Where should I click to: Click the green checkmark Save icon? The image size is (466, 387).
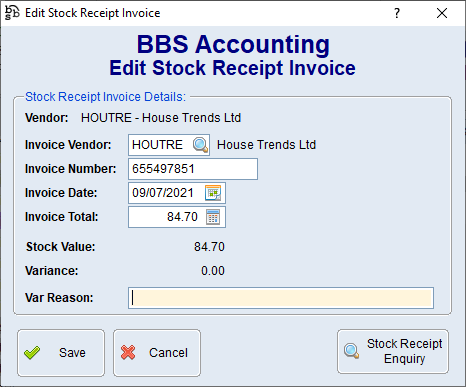tap(32, 353)
